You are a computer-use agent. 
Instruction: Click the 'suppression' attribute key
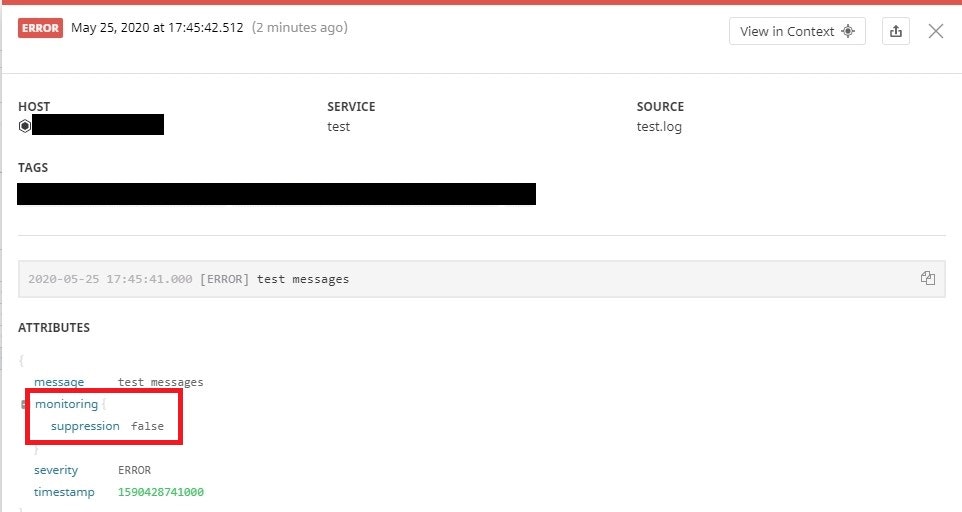tap(85, 426)
